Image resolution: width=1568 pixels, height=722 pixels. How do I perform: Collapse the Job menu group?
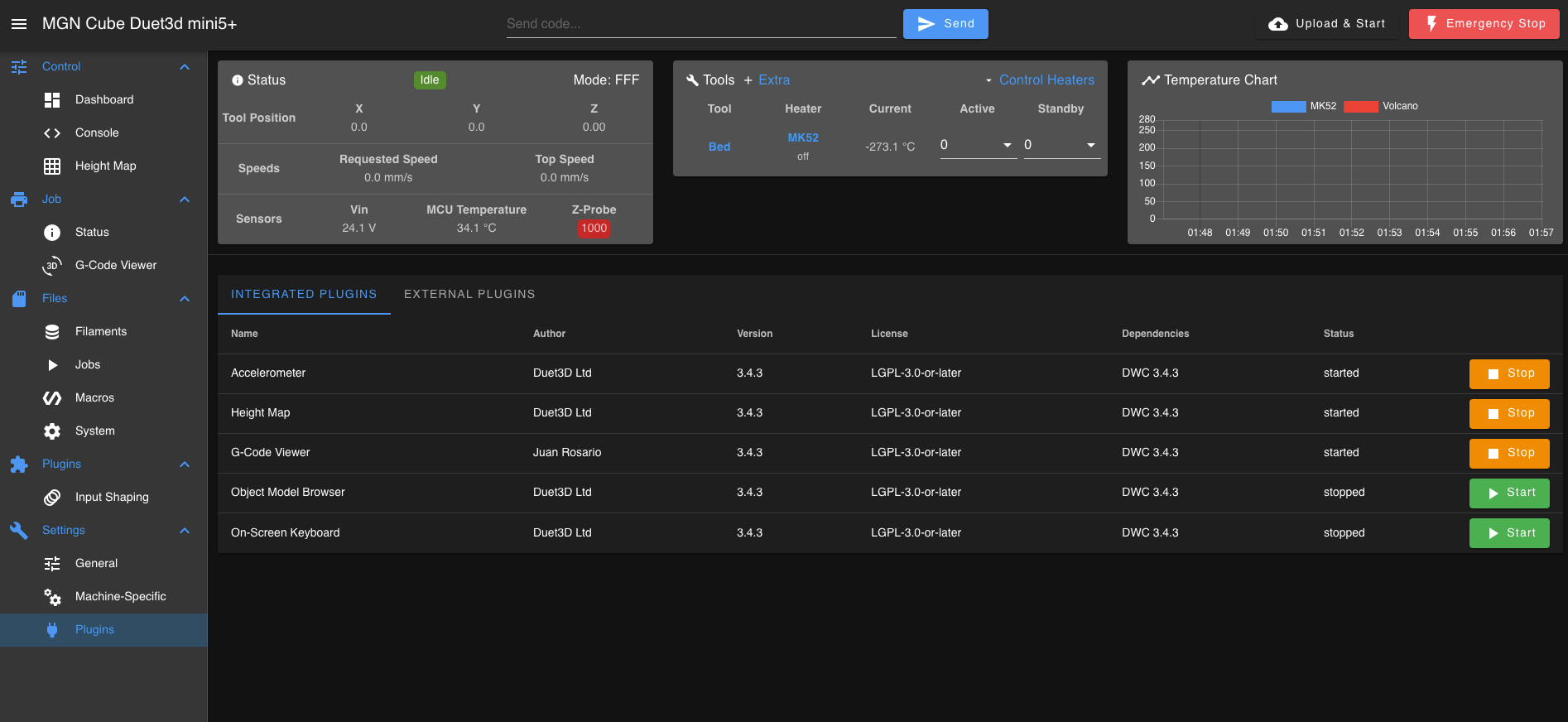(185, 200)
